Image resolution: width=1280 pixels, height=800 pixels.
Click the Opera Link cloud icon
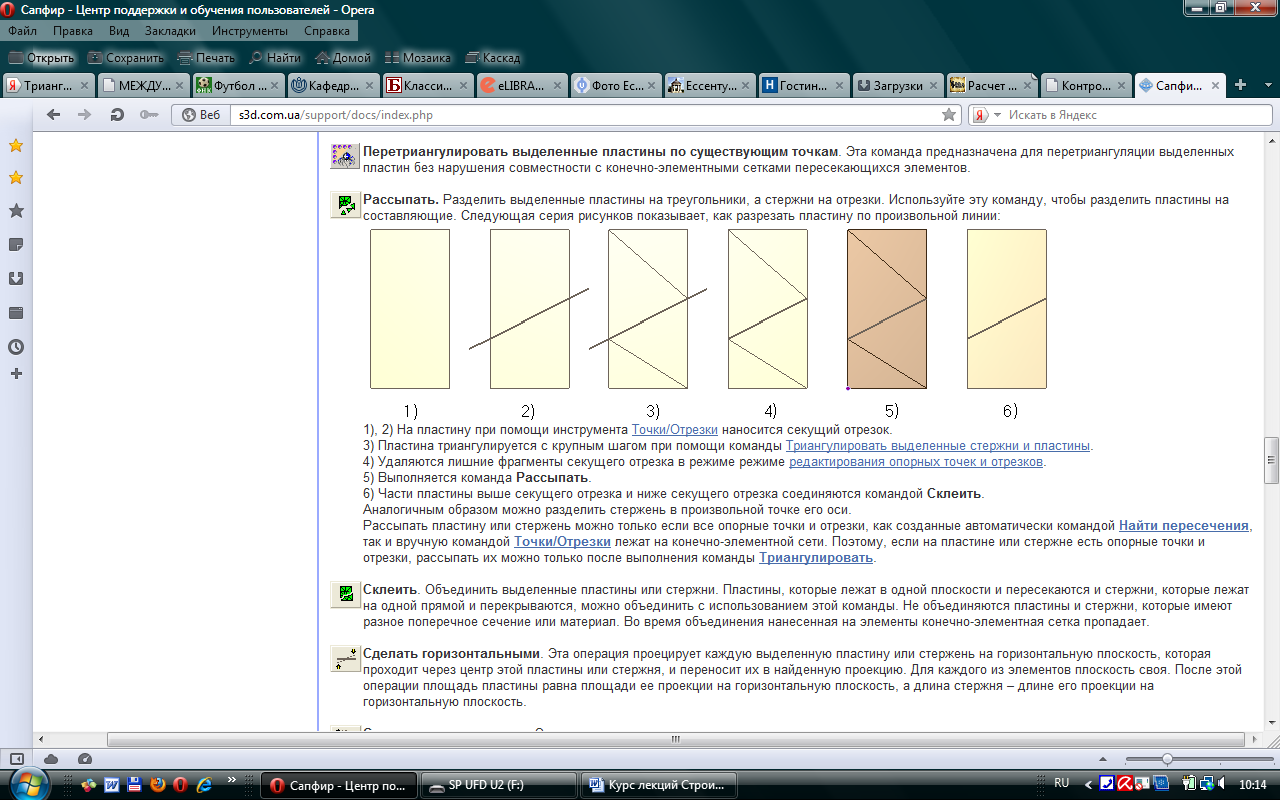pos(51,759)
